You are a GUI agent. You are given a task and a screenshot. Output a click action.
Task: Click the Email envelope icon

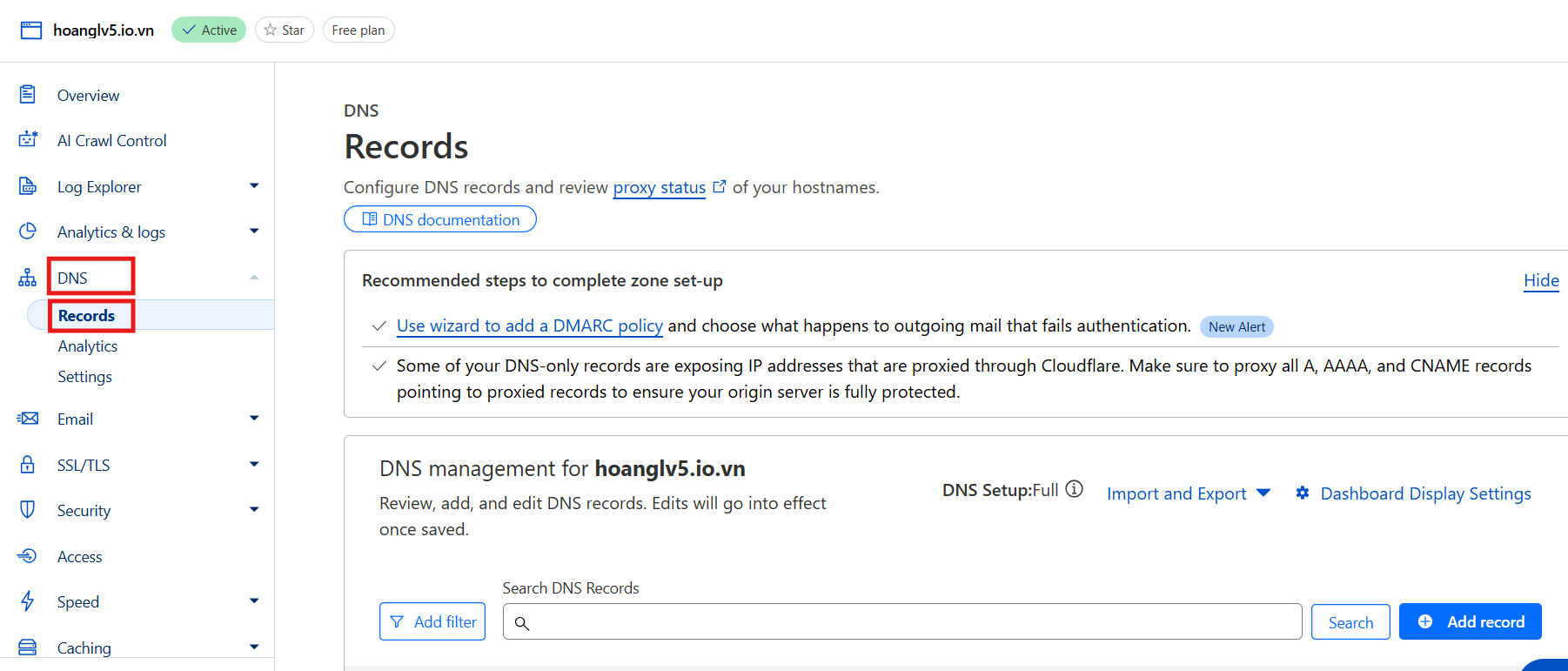(28, 419)
